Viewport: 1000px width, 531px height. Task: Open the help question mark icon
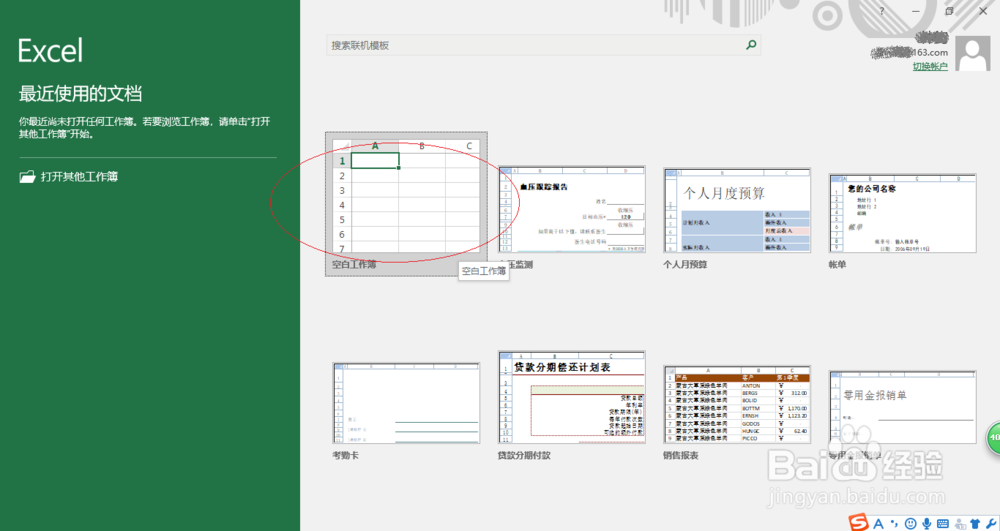(x=882, y=11)
